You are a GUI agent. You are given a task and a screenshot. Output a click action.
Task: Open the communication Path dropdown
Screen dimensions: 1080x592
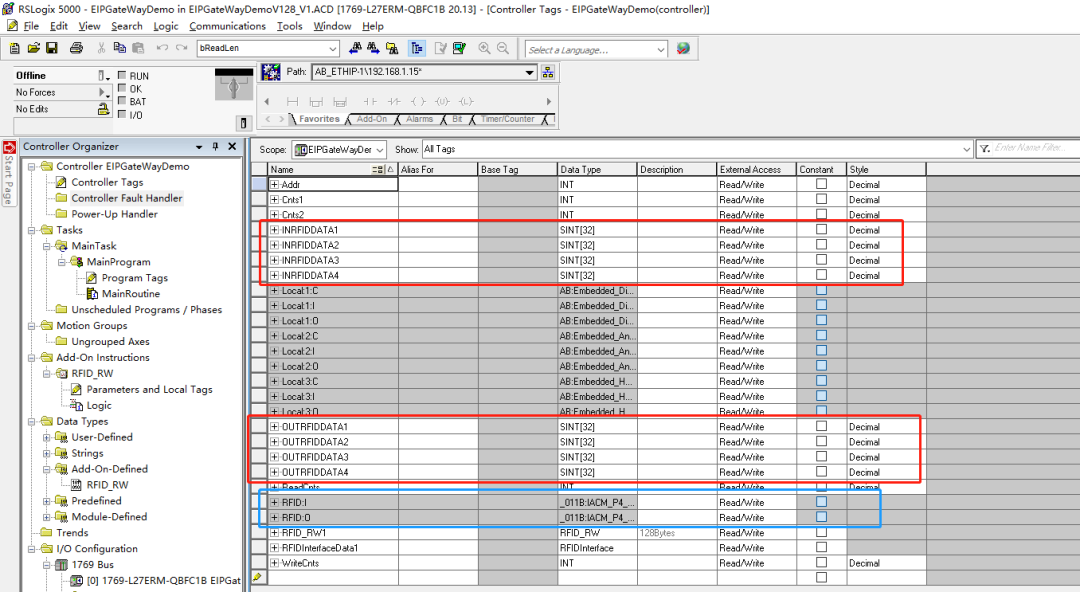tap(530, 72)
